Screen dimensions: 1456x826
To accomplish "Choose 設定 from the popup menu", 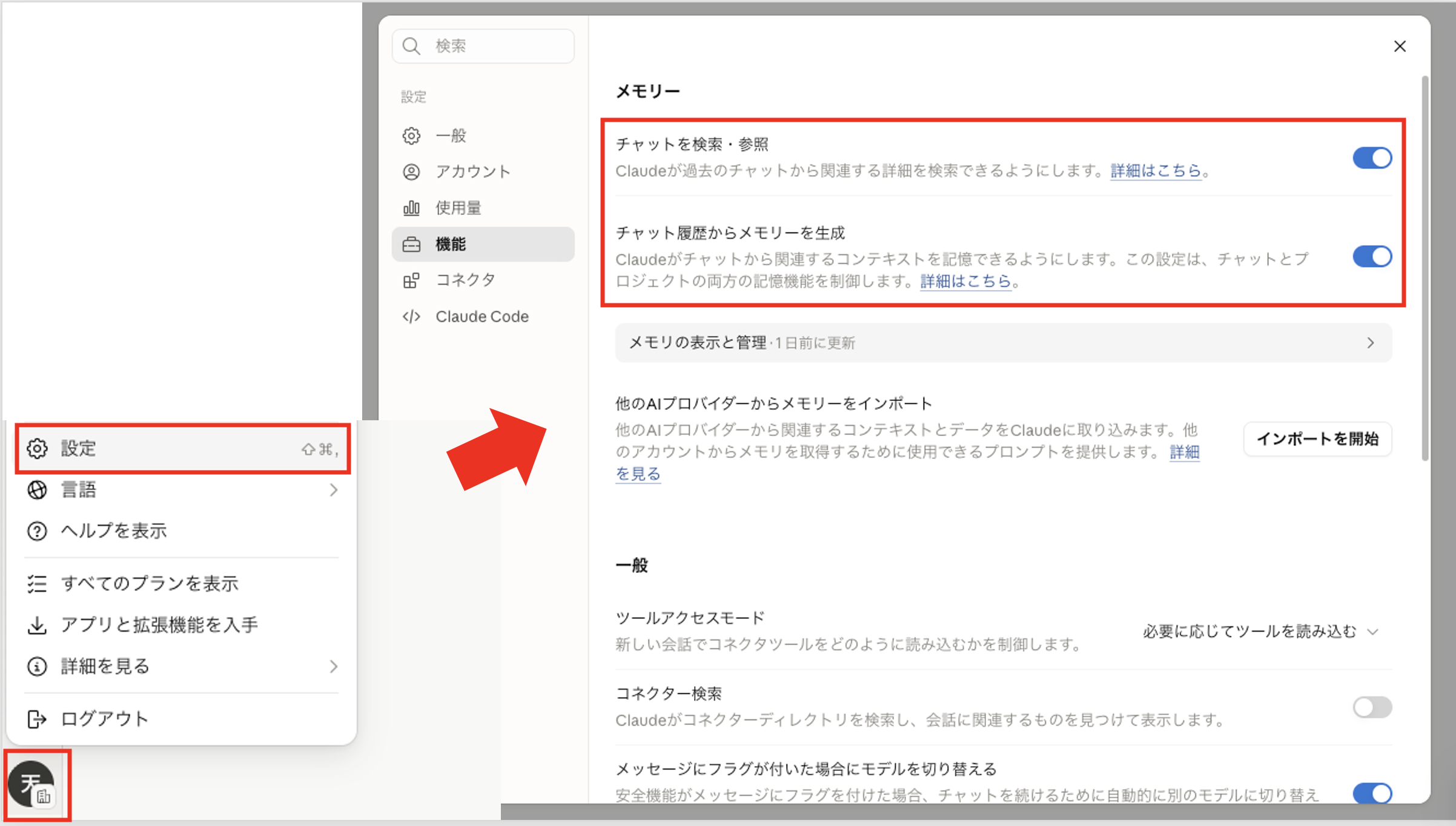I will [182, 449].
